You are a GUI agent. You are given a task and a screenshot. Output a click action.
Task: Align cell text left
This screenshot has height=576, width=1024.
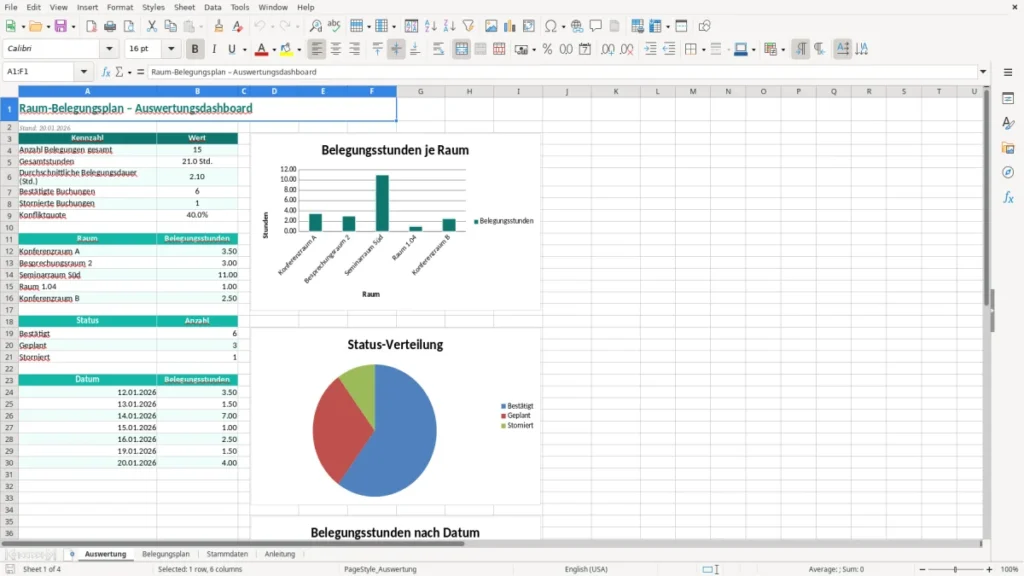pos(317,49)
